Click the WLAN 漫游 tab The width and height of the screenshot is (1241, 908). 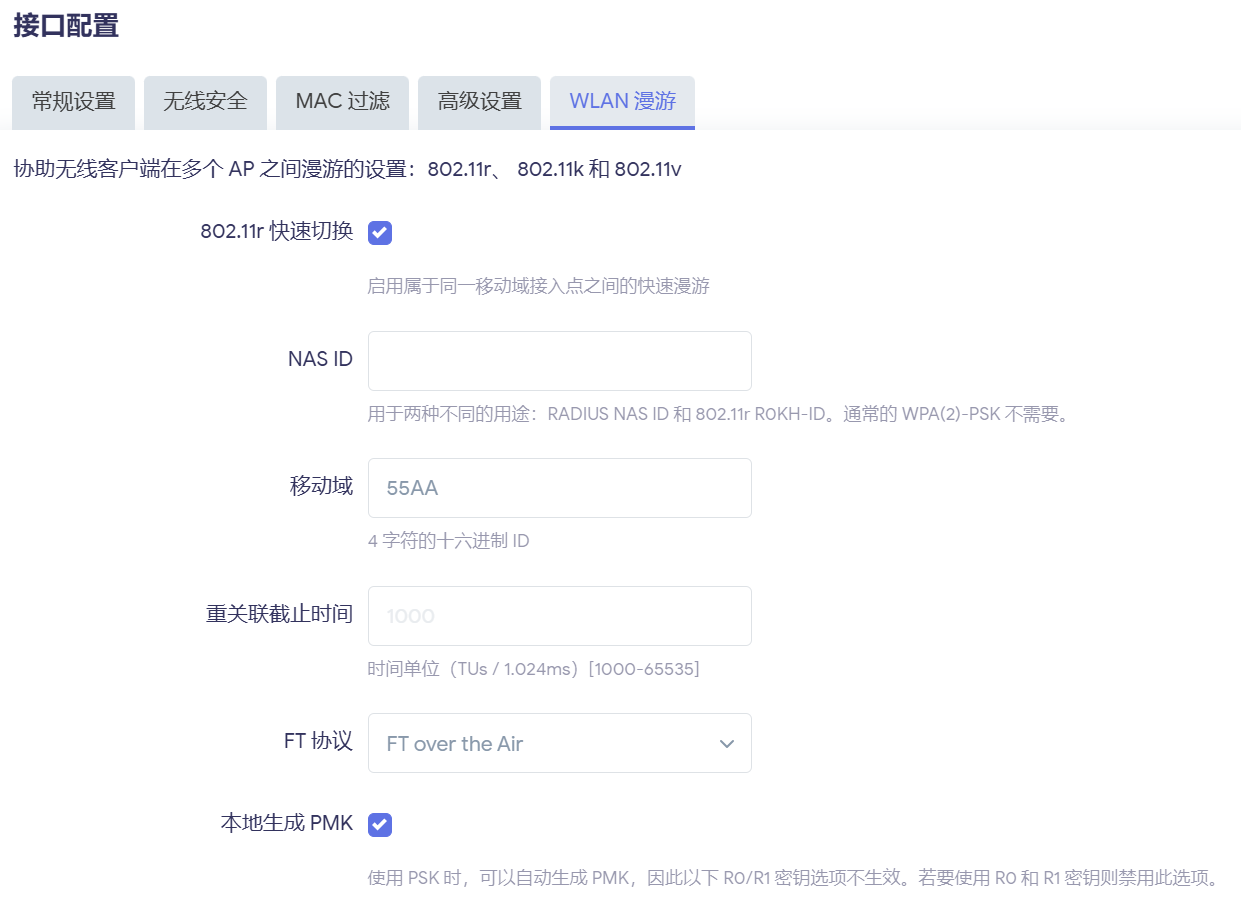(x=622, y=102)
